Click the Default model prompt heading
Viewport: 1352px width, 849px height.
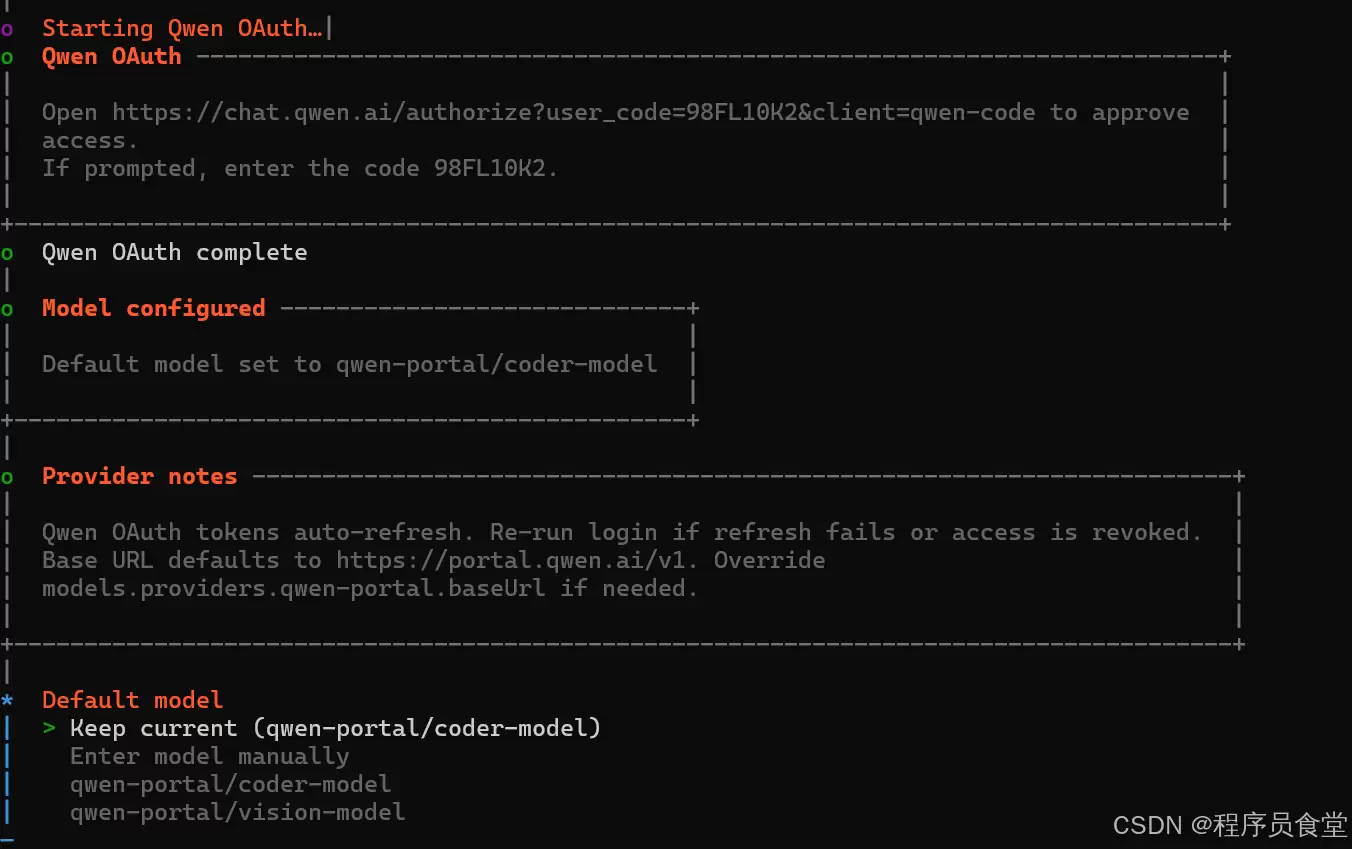coord(132,700)
